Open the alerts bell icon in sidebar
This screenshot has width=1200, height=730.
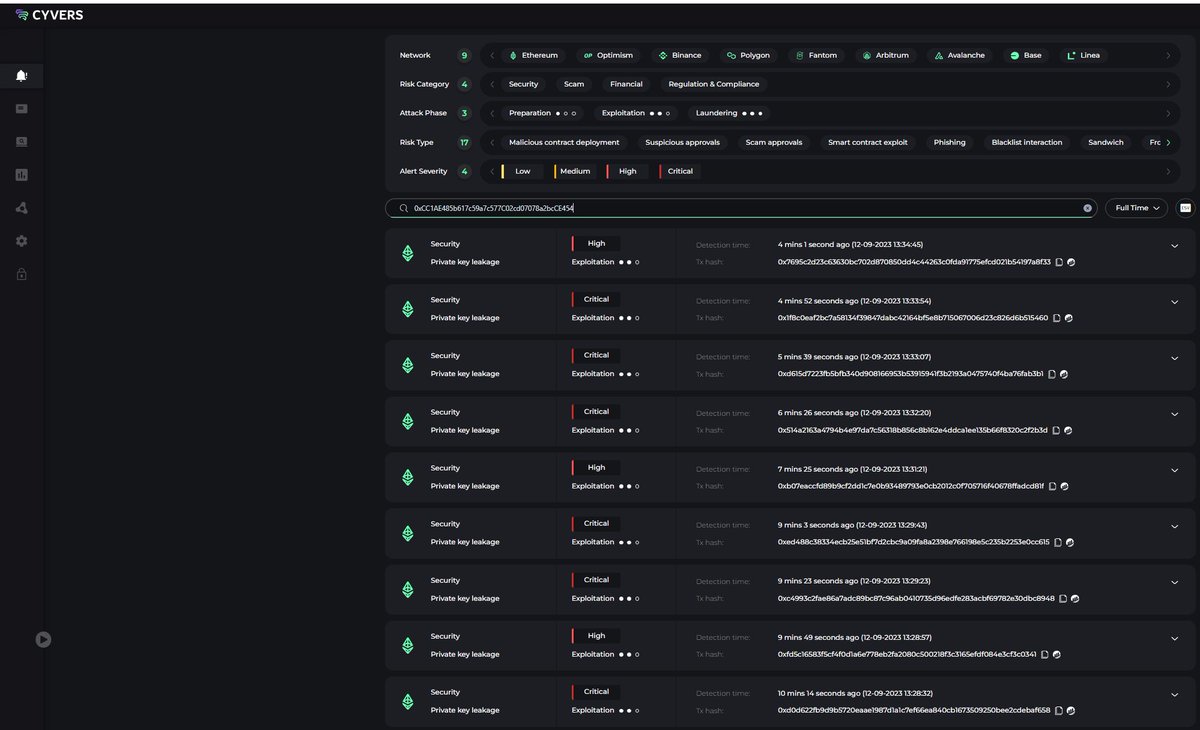click(22, 76)
